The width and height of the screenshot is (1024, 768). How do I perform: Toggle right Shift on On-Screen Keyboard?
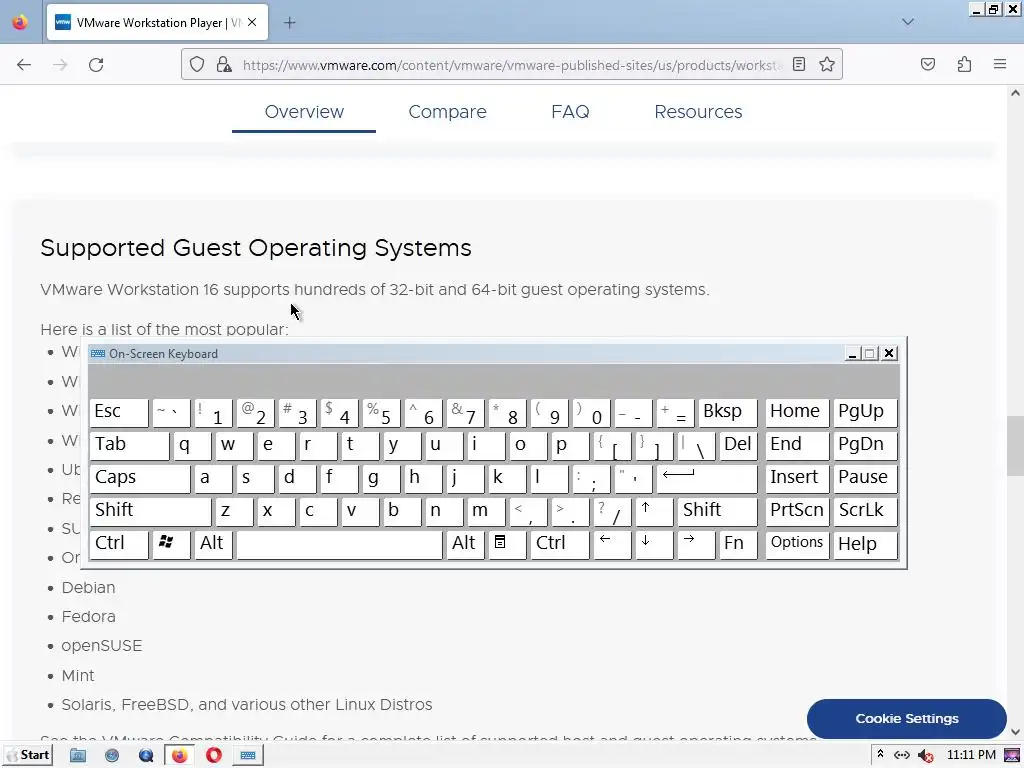(717, 511)
